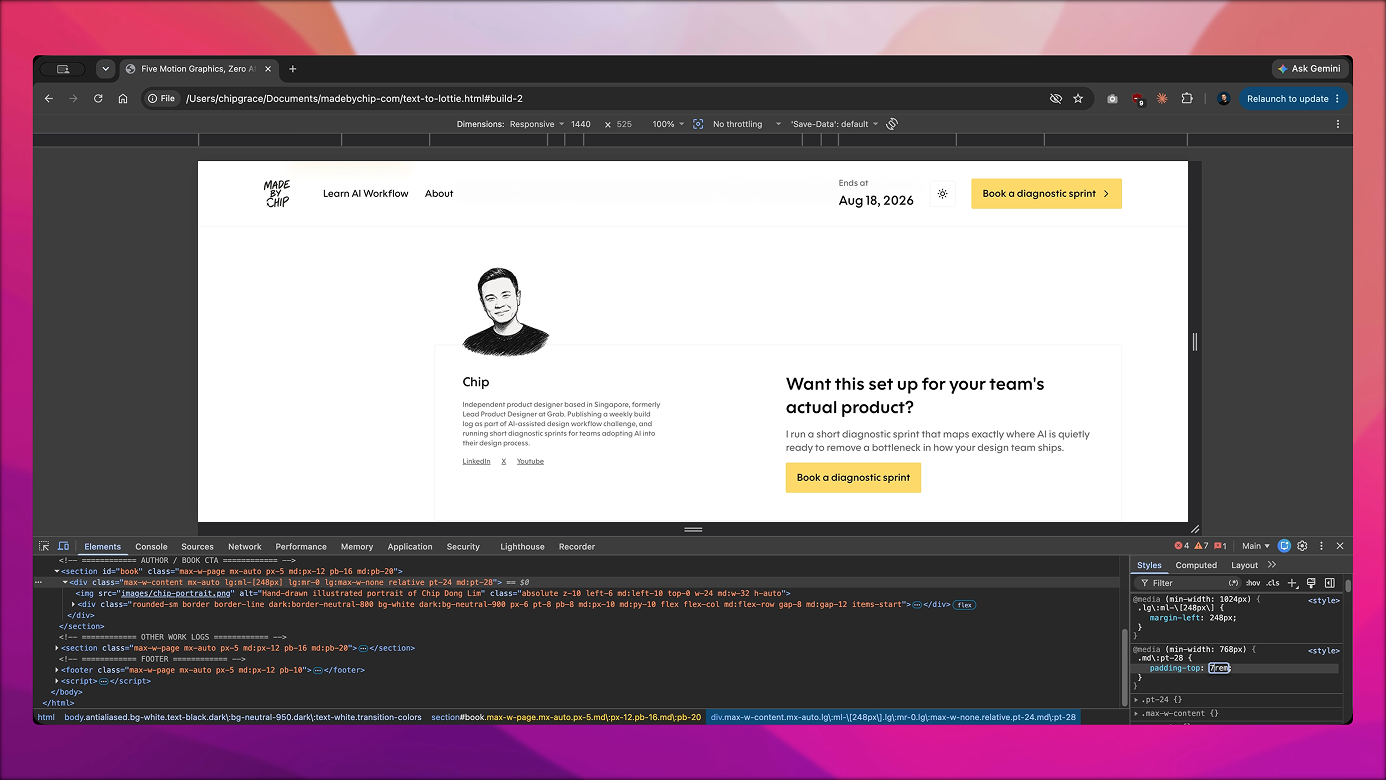Click the Ask Gemini button
The height and width of the screenshot is (780, 1386).
[1309, 69]
